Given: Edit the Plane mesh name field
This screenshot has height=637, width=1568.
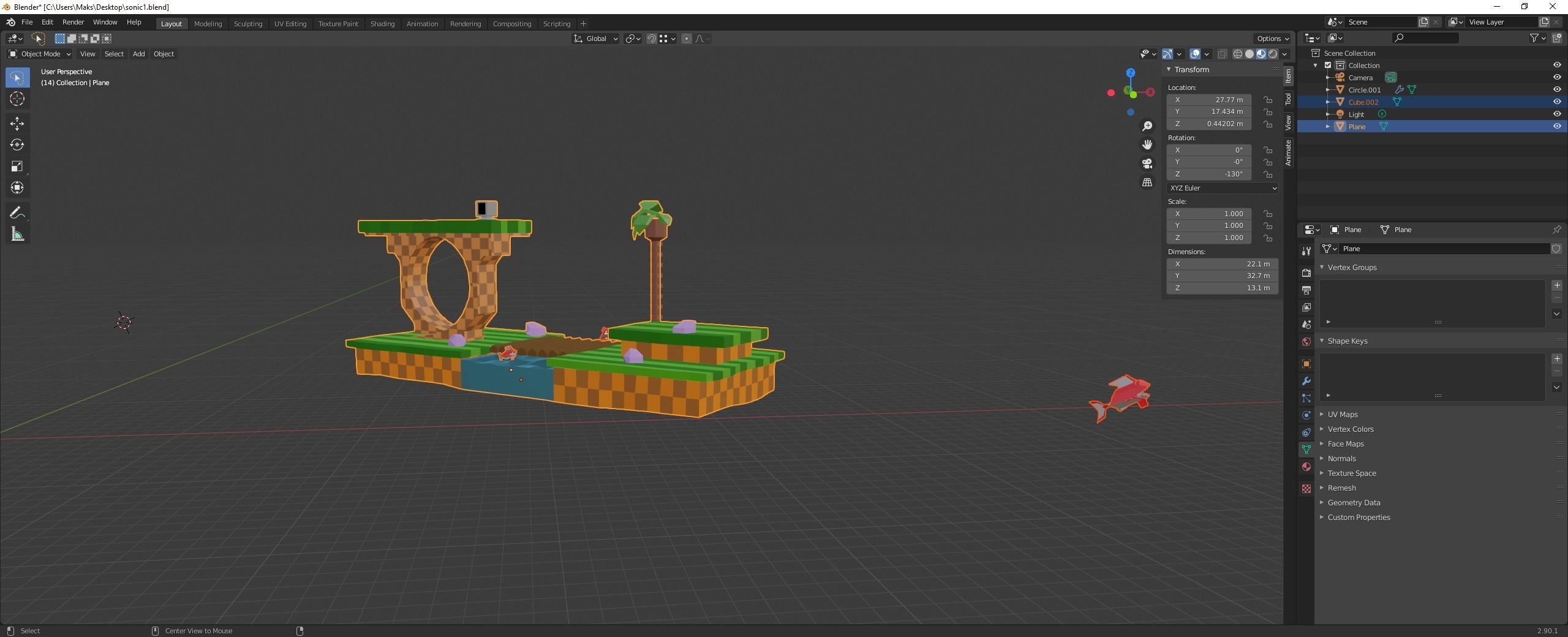Looking at the screenshot, I should pos(1444,249).
